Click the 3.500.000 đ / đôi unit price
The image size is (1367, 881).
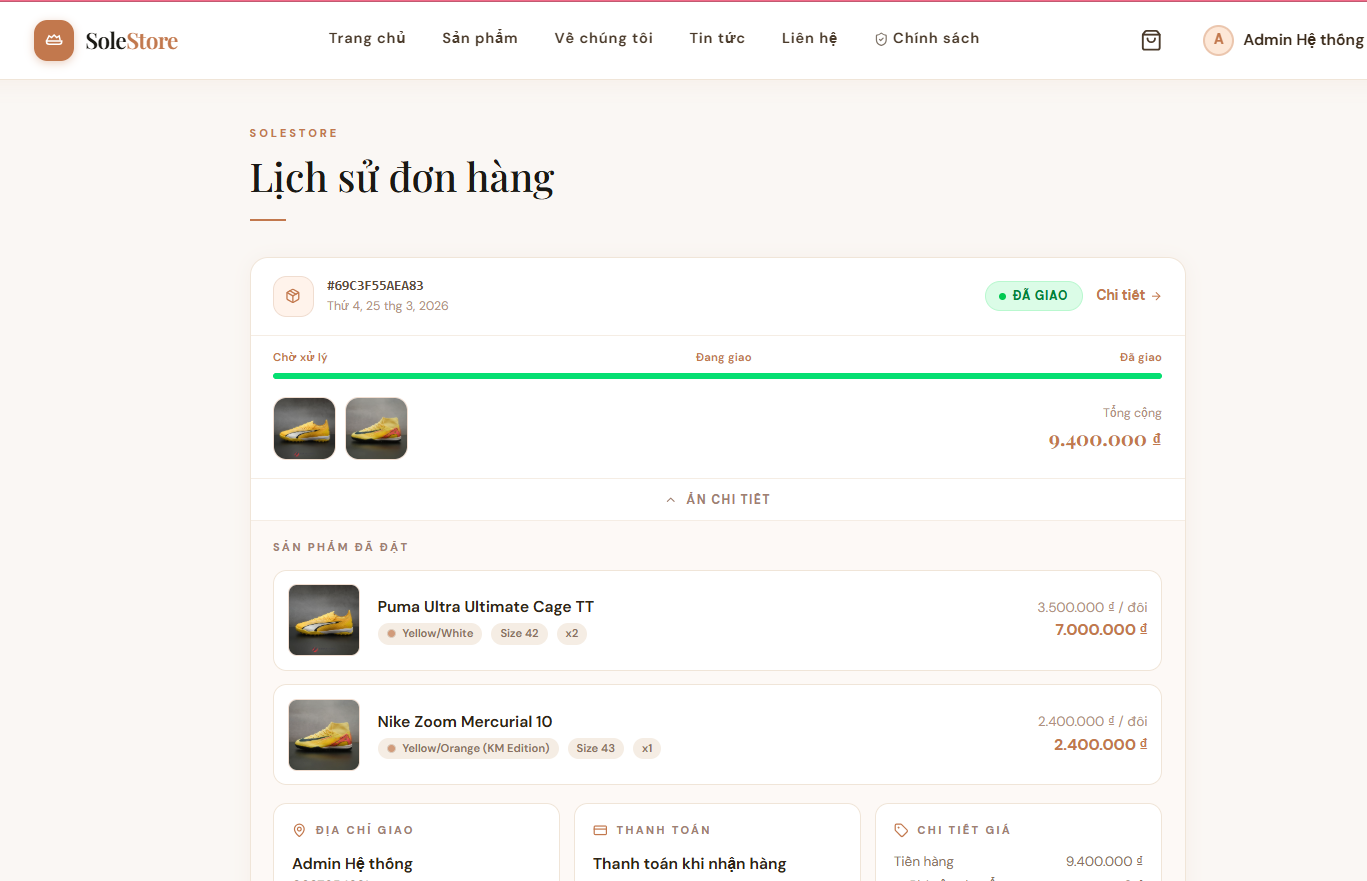click(1092, 607)
